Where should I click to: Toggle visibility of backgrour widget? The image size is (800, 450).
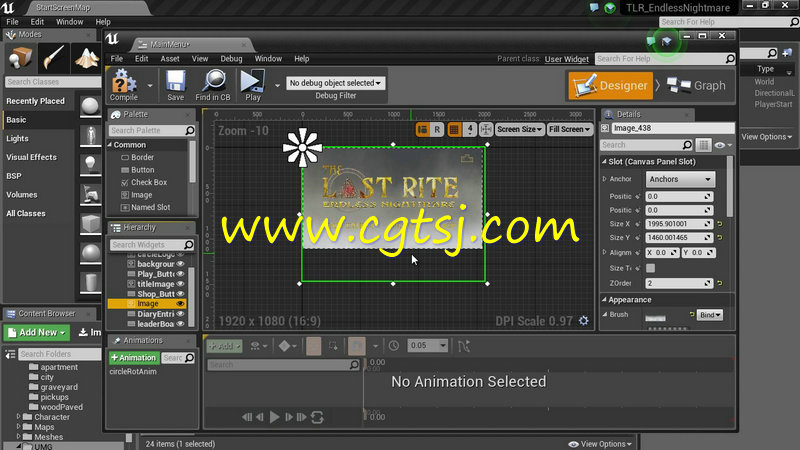tap(180, 264)
